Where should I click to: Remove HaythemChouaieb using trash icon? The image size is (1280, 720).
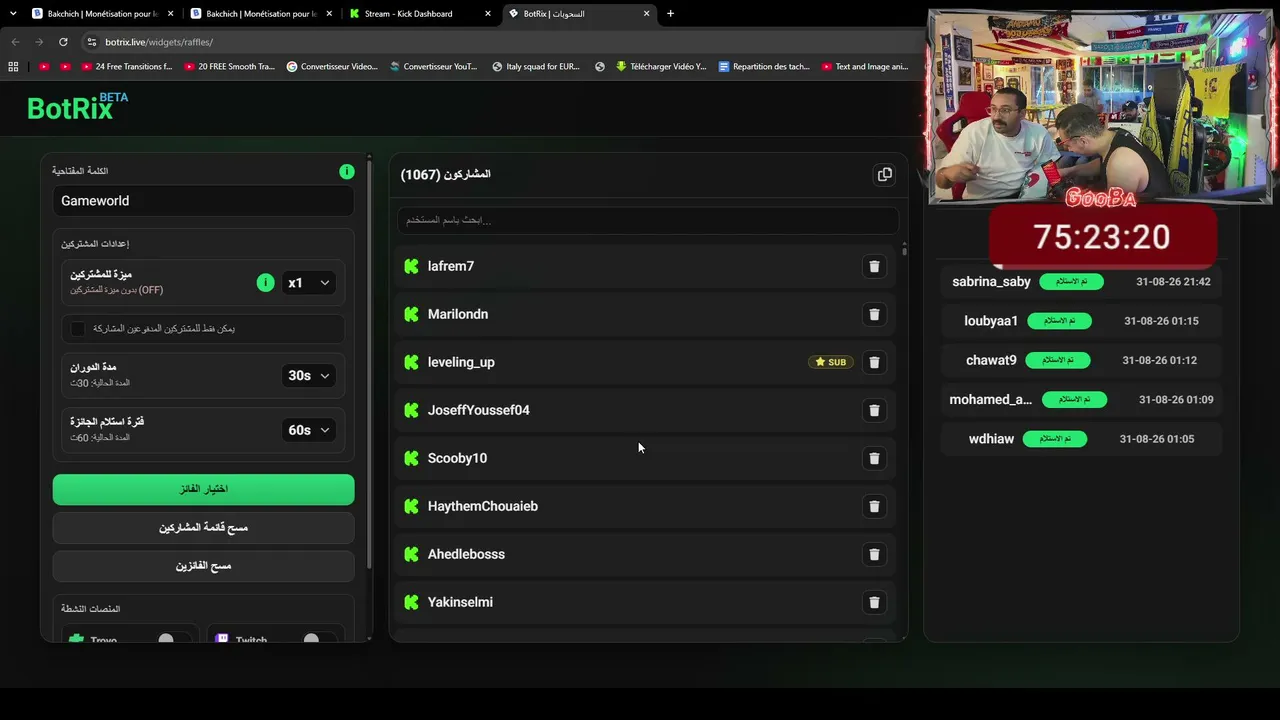tap(874, 506)
